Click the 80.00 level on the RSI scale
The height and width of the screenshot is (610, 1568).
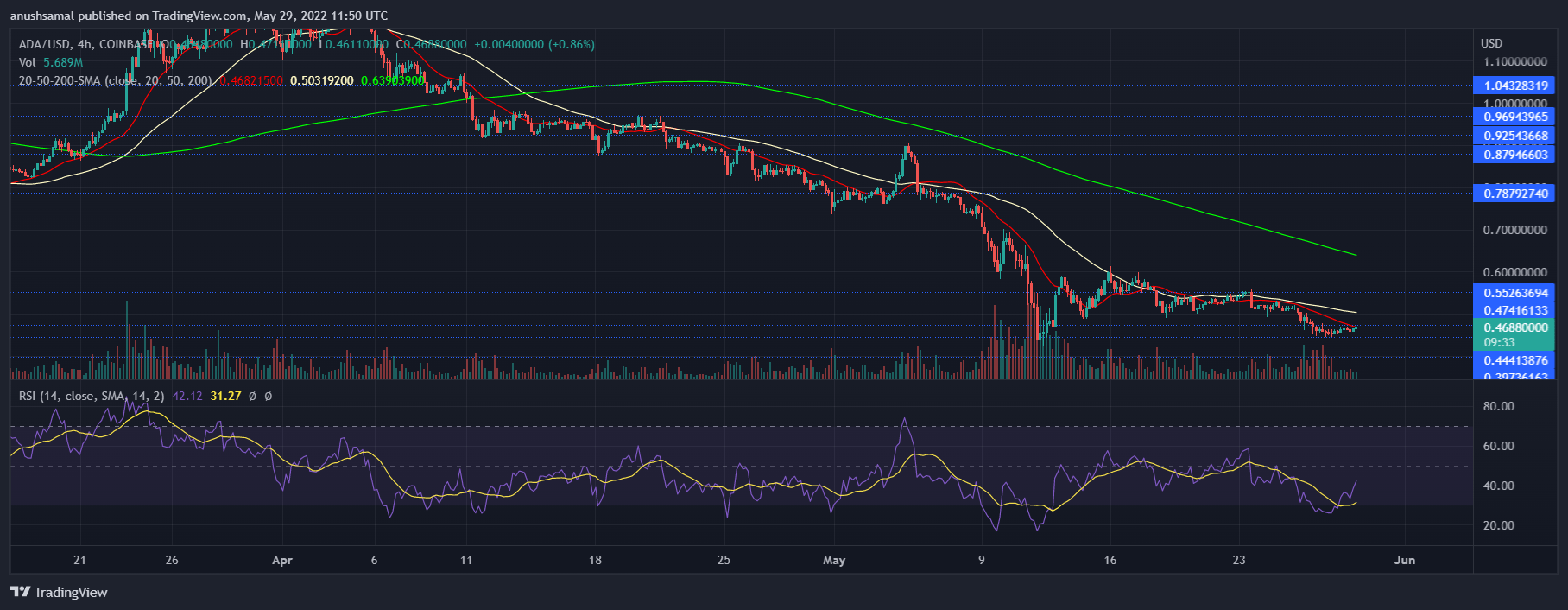click(1499, 406)
